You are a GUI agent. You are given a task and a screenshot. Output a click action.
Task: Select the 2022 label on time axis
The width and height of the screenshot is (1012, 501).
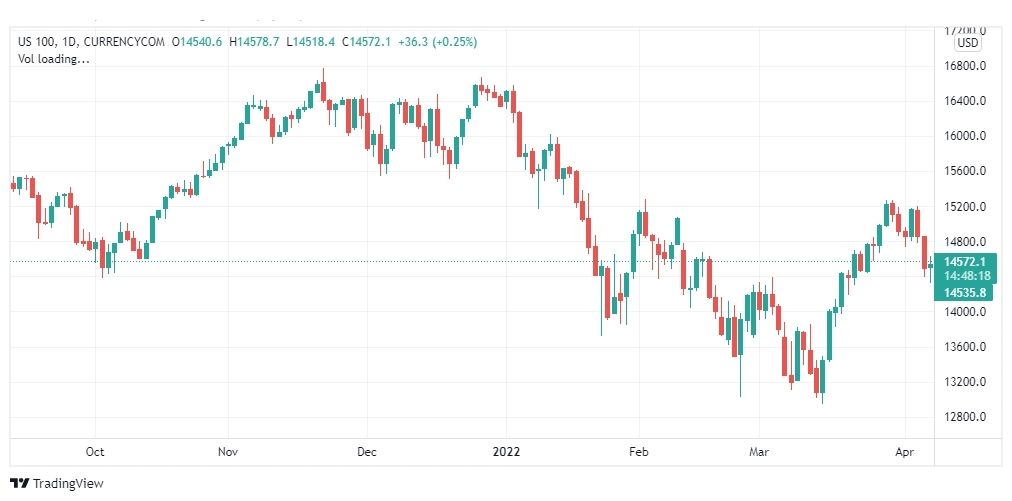coord(506,451)
